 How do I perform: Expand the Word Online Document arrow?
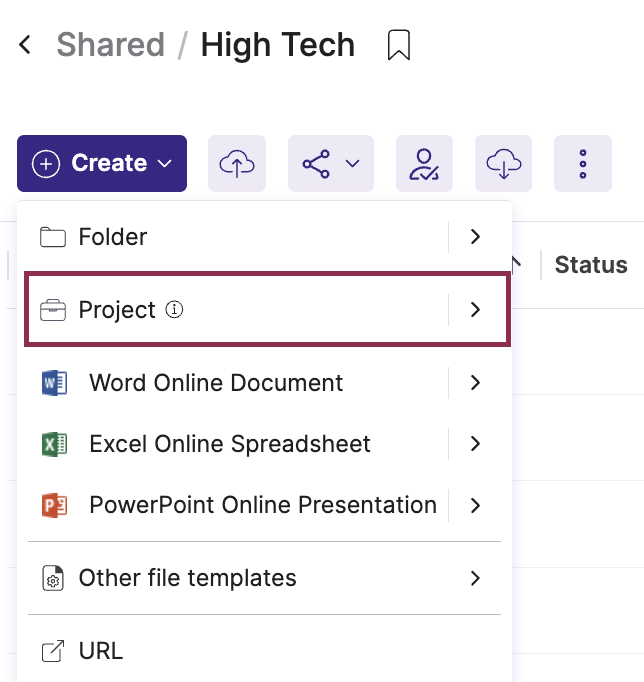point(475,383)
